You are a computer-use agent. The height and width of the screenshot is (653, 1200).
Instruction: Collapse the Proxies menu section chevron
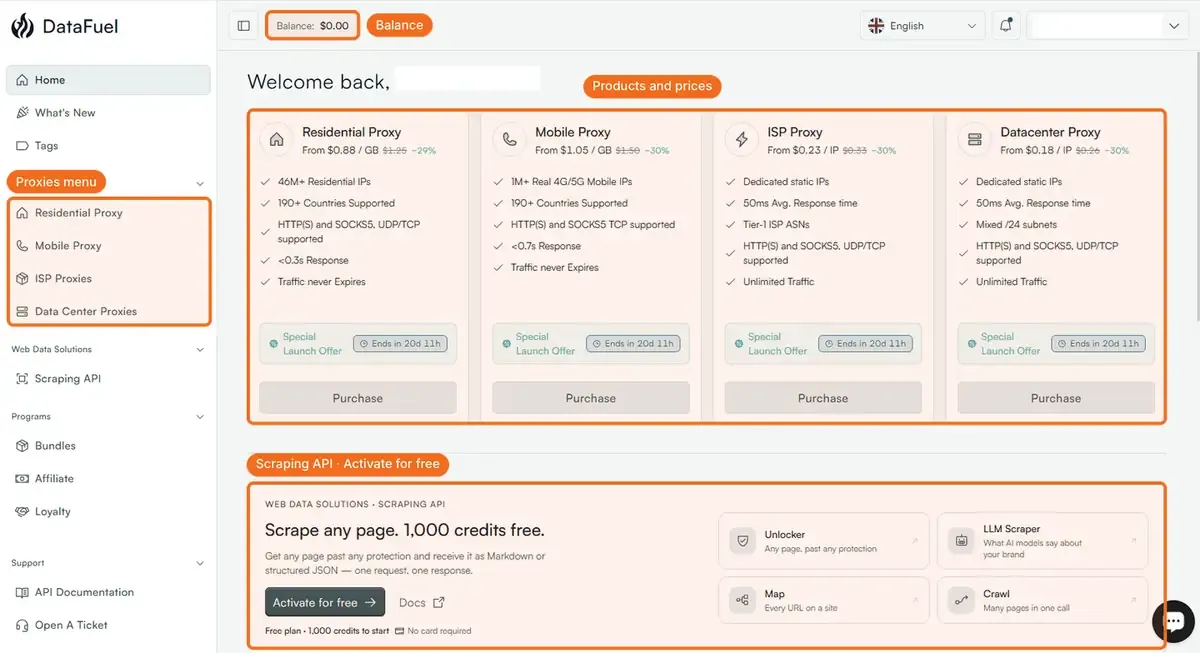tap(200, 184)
